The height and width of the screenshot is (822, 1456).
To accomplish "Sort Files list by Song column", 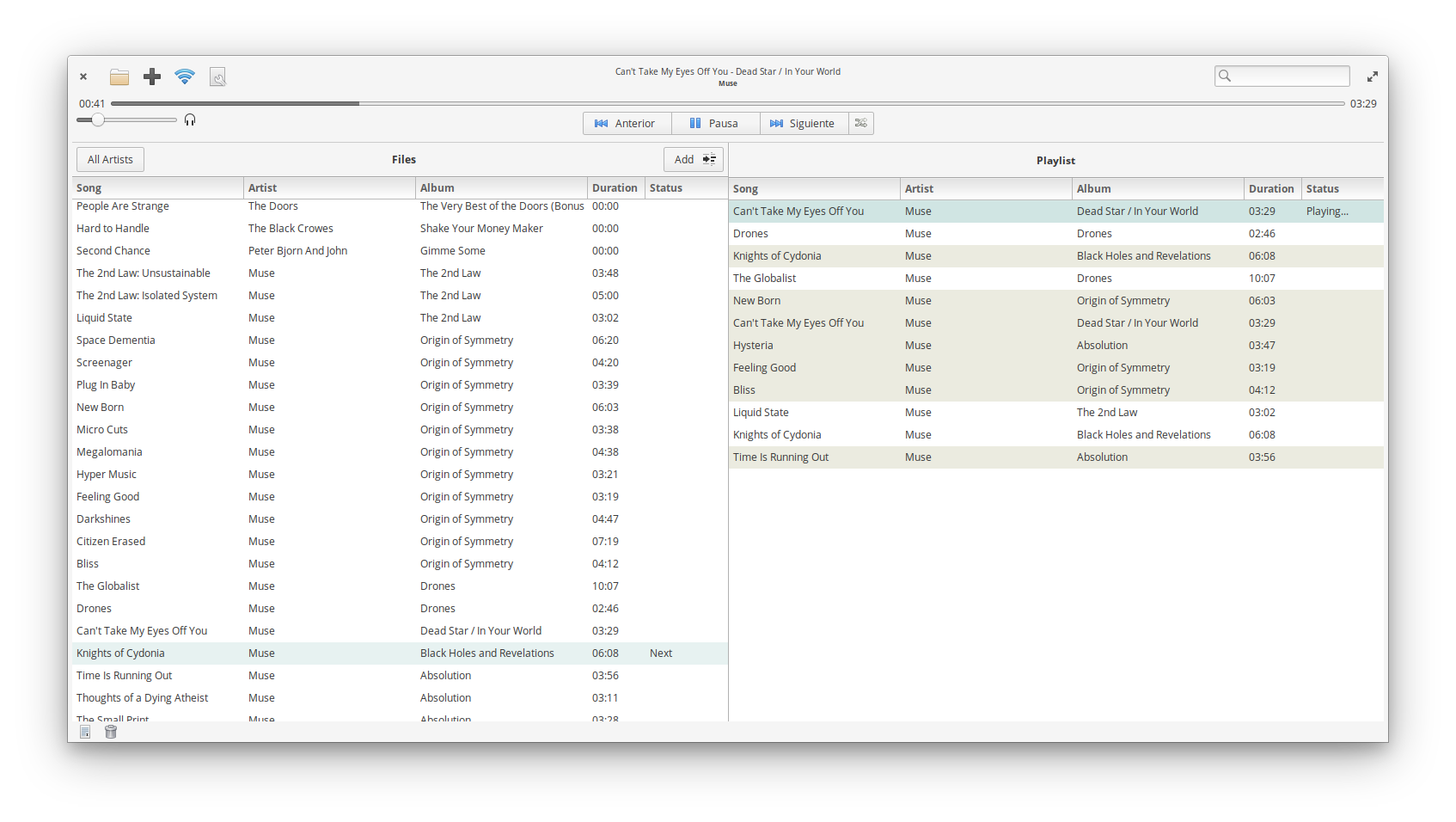I will pyautogui.click(x=157, y=187).
